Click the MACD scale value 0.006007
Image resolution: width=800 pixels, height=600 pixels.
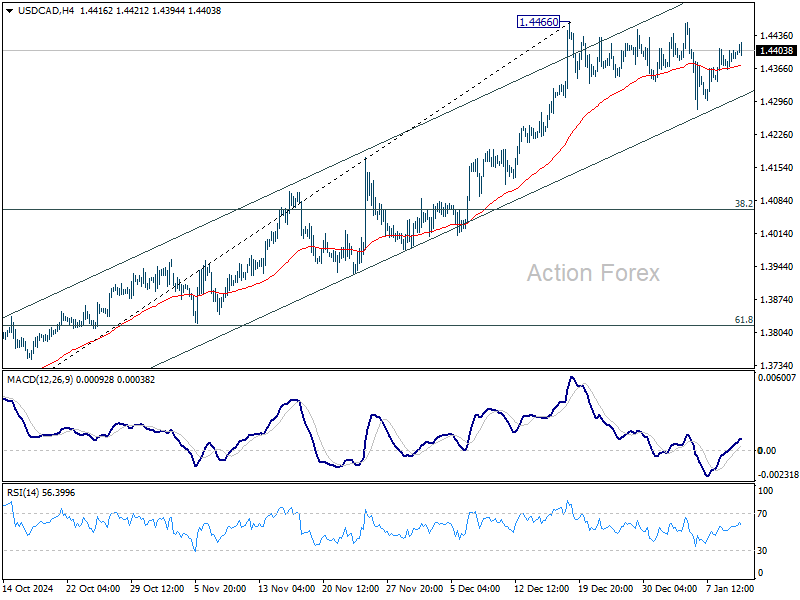777,378
